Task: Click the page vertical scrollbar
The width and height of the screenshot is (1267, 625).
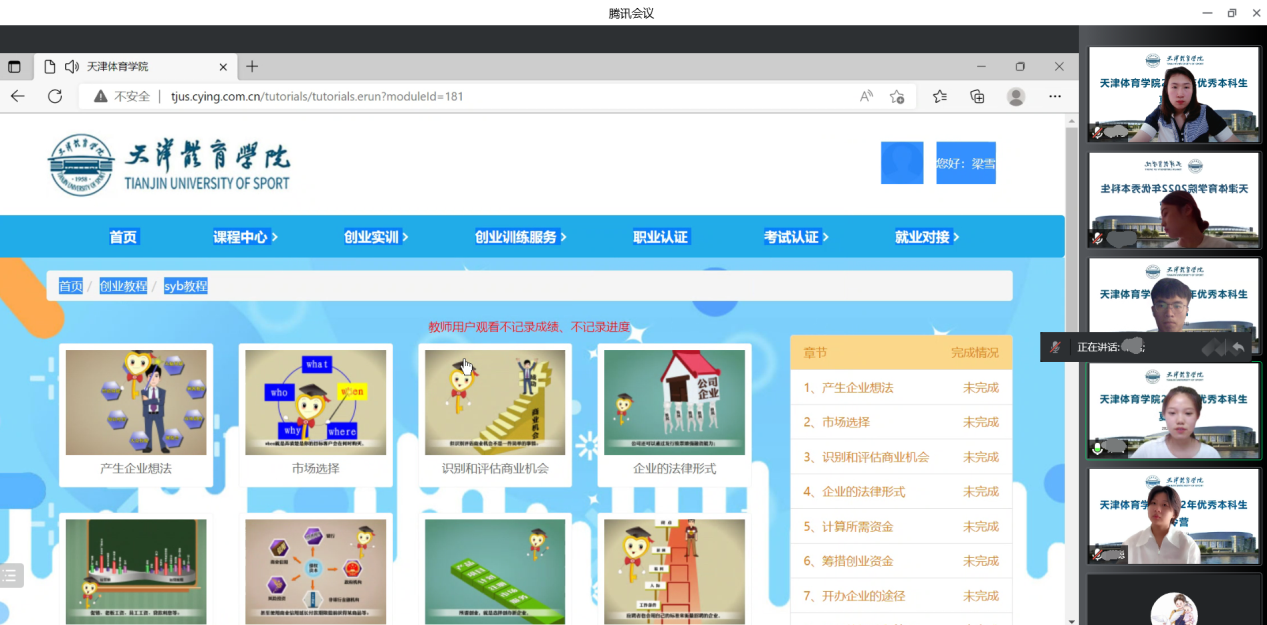Action: 1072,369
